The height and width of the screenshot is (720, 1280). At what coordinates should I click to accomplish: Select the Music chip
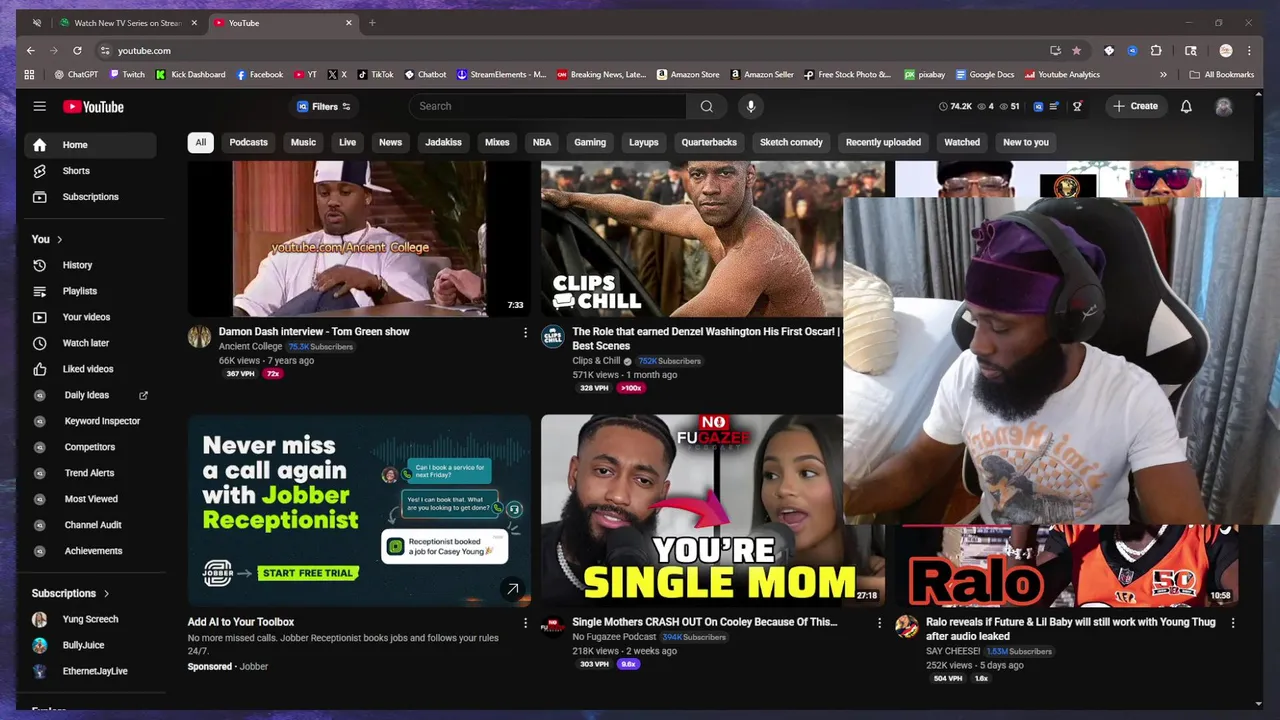[x=303, y=142]
